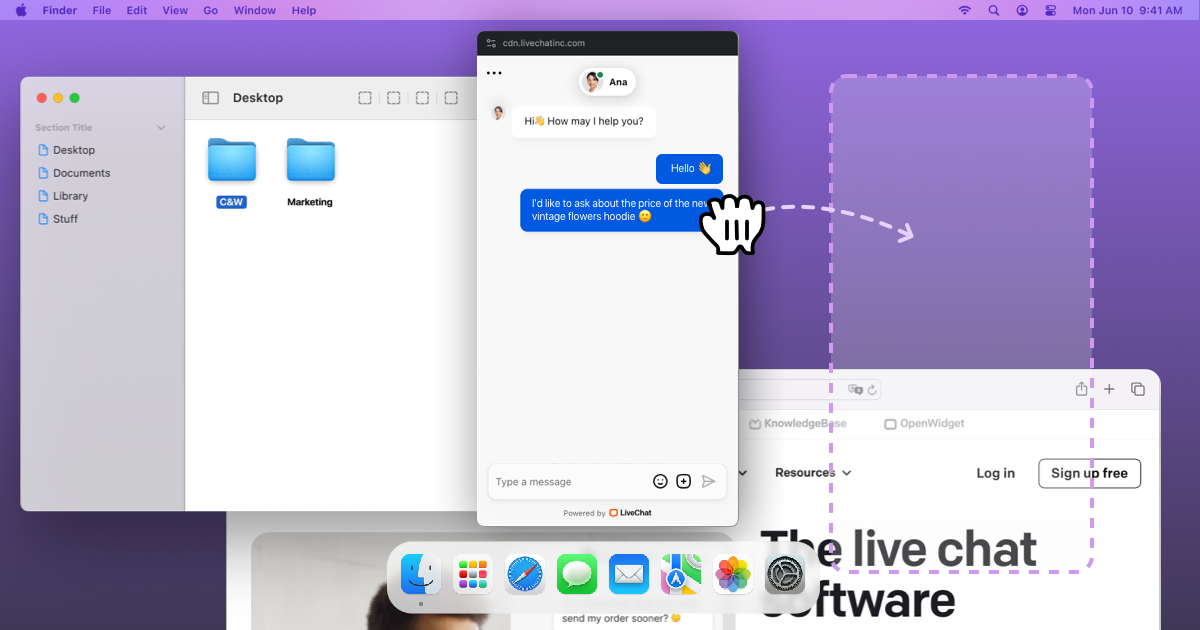1200x630 pixels.
Task: Open Messages from the Dock
Action: 577,575
